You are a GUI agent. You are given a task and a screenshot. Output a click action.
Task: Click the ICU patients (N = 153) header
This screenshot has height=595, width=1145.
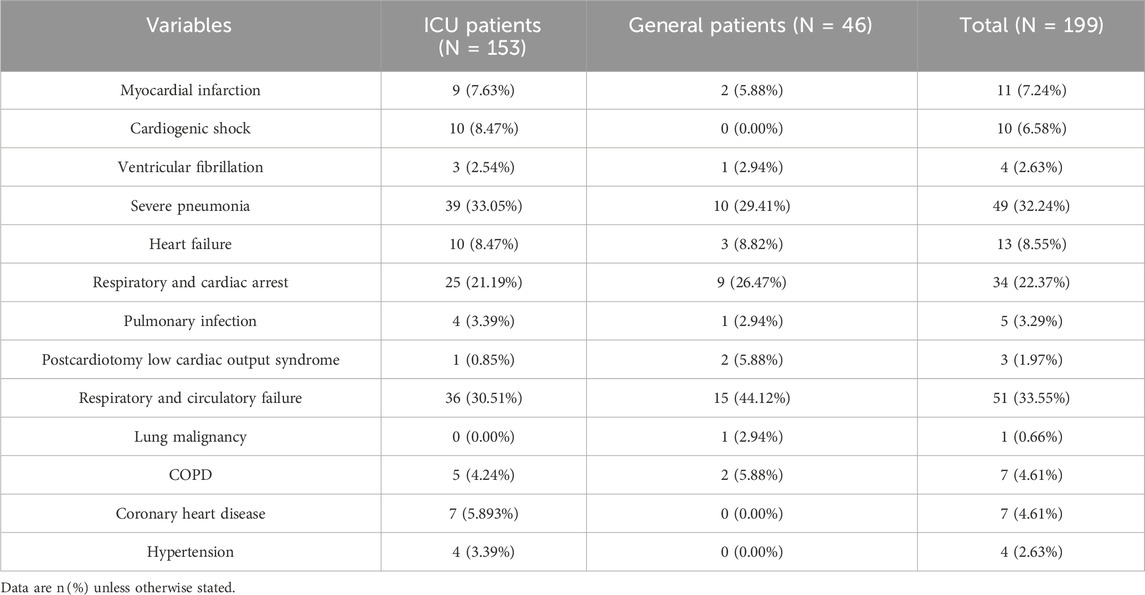pos(483,35)
